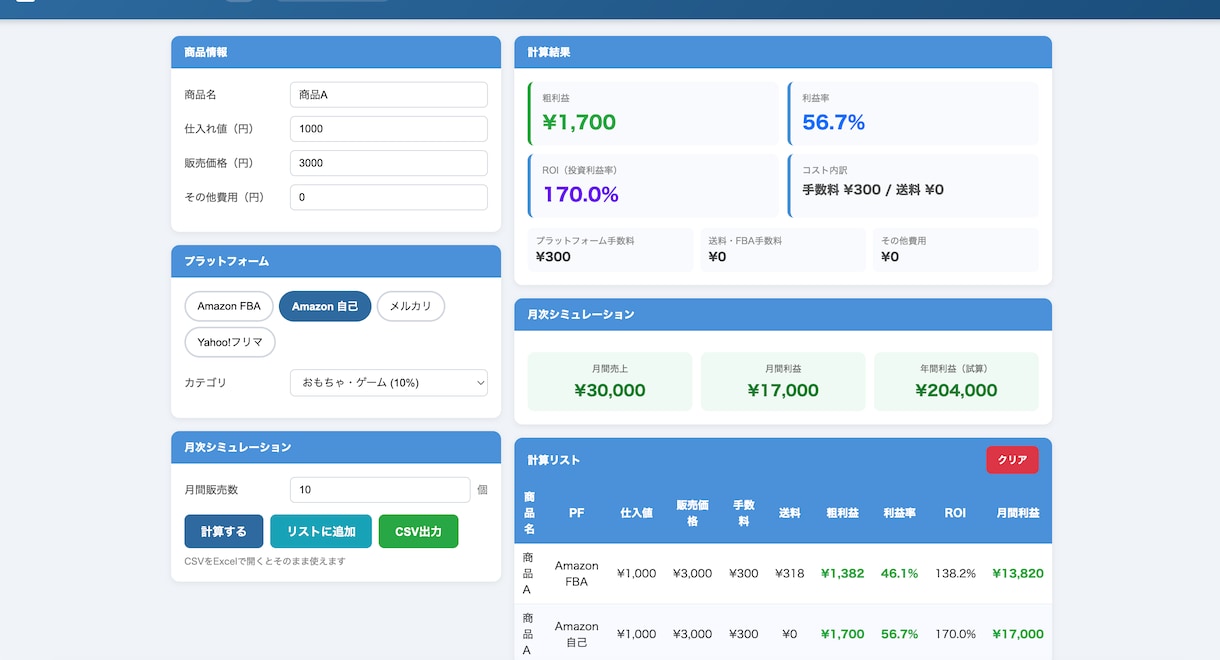Click the その他費用 ¥0 result box
Viewport: 1220px width, 660px height.
956,250
